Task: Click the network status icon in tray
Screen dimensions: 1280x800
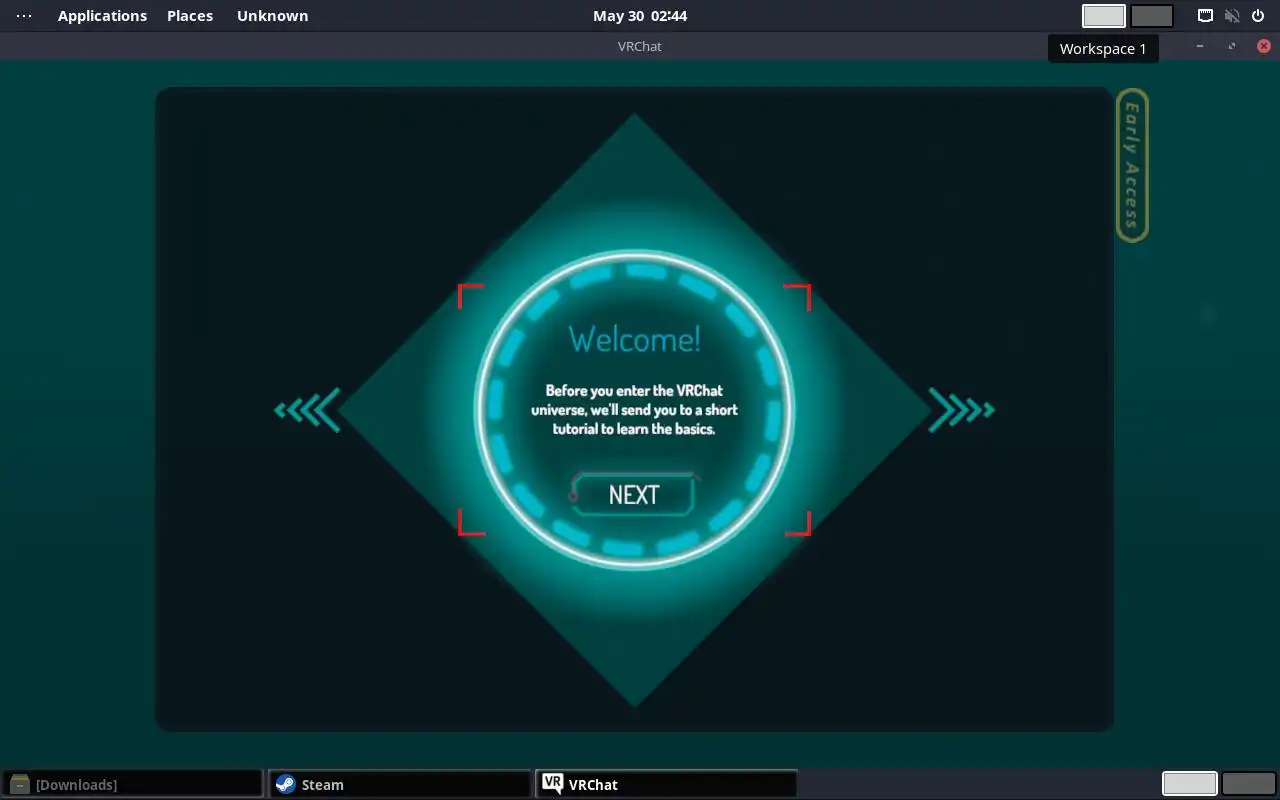Action: coord(1206,16)
